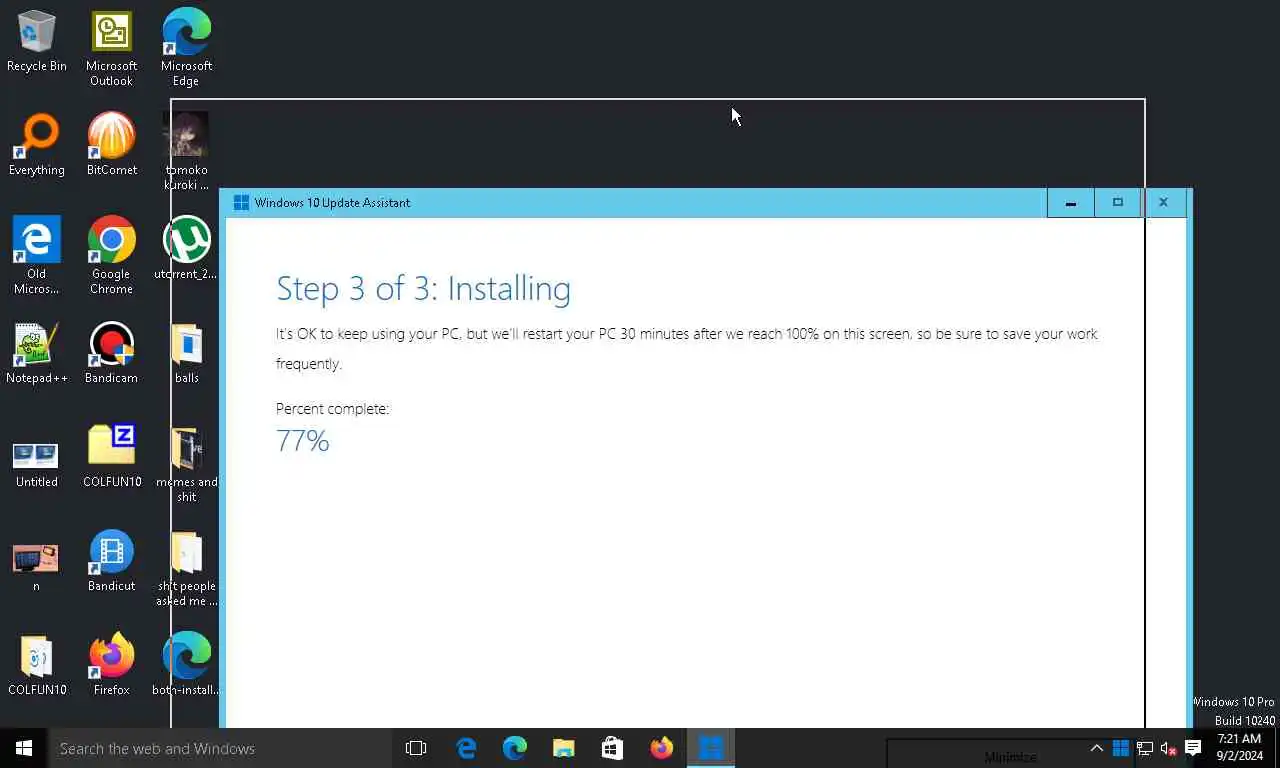Select the tomoko kuroki image file
This screenshot has width=1280, height=768.
point(186,152)
